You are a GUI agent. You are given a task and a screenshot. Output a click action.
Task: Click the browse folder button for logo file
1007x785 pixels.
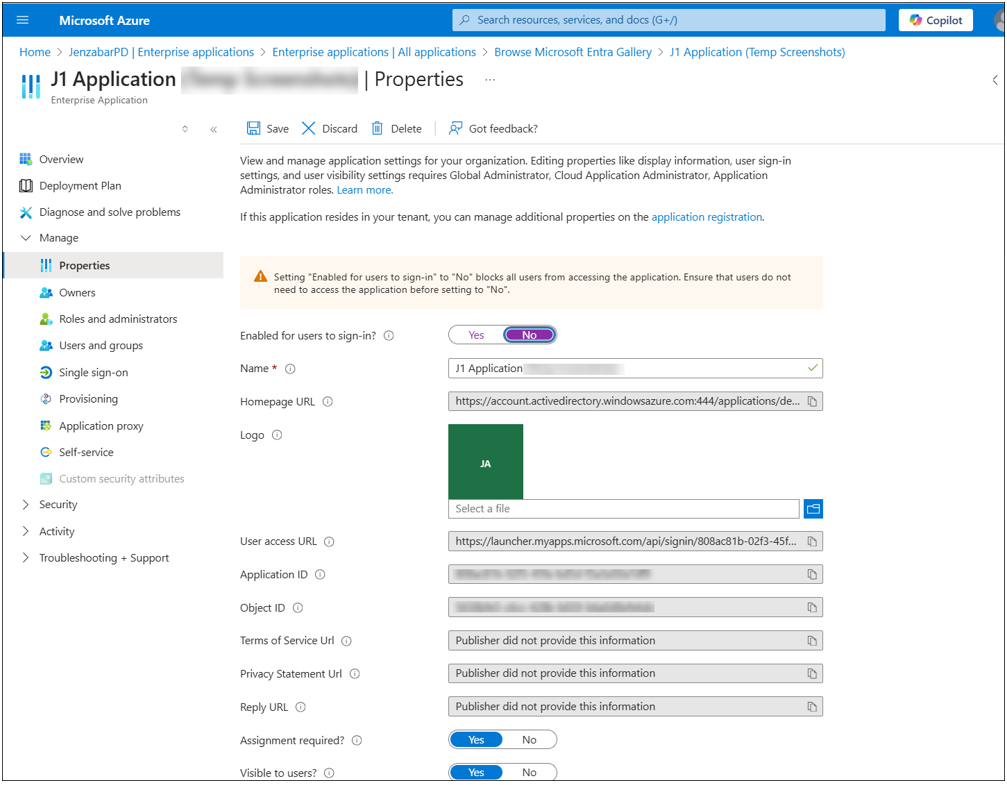tap(813, 509)
